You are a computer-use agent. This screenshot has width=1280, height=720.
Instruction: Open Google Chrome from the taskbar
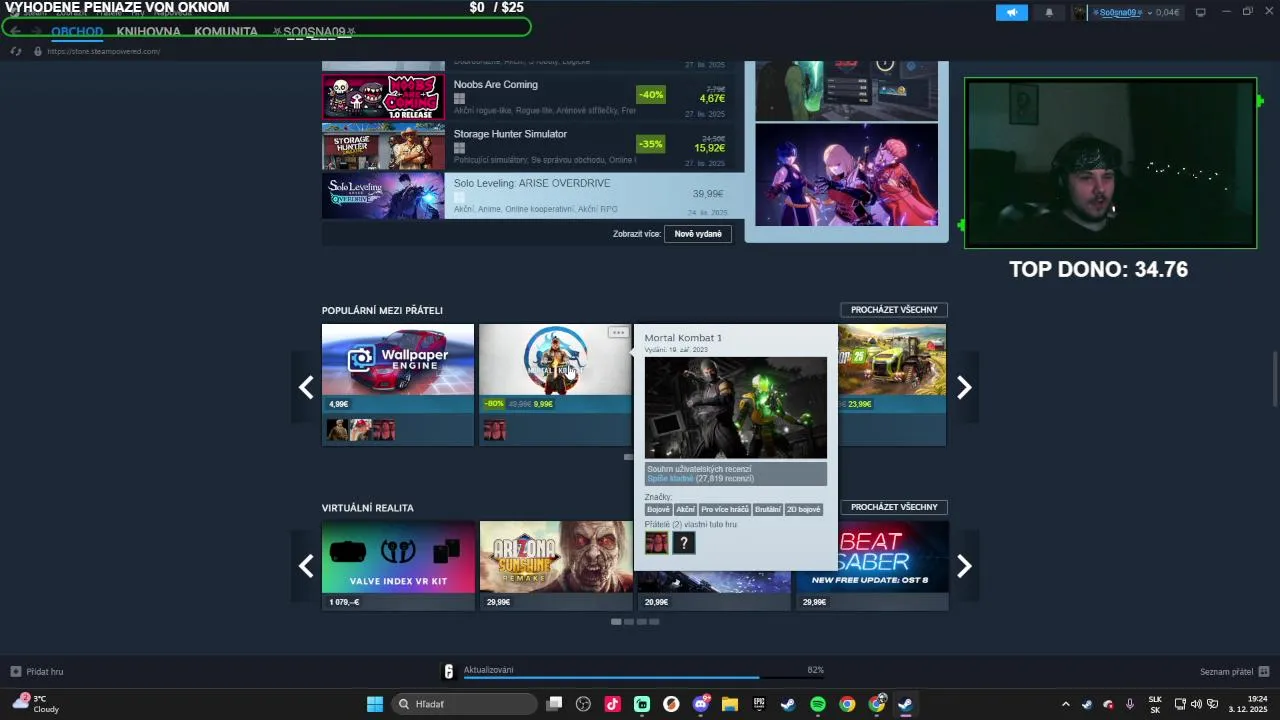(847, 704)
